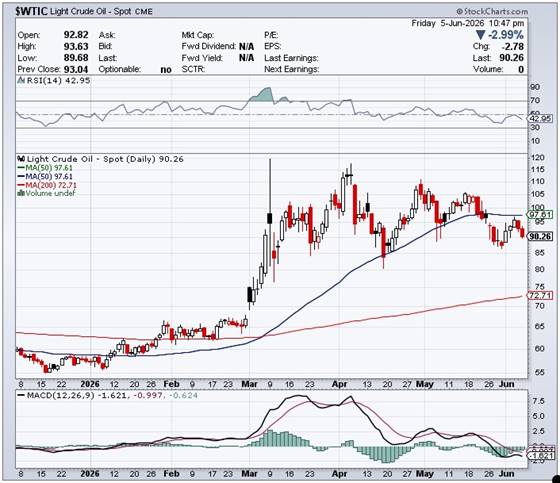Screen dimensions: 560x483
Task: Click the Next Earnings label
Action: 292,69
